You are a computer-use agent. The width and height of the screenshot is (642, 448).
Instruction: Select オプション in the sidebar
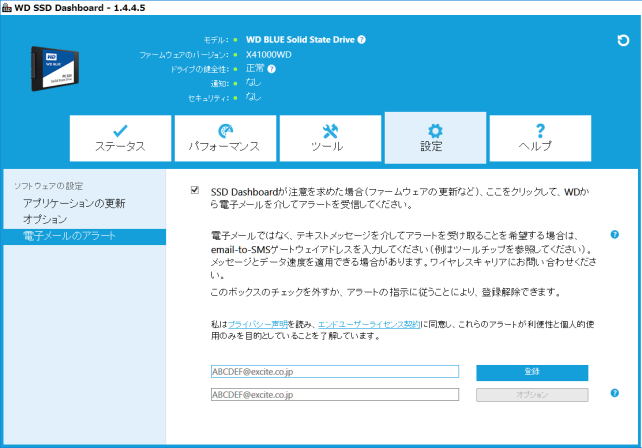click(45, 219)
